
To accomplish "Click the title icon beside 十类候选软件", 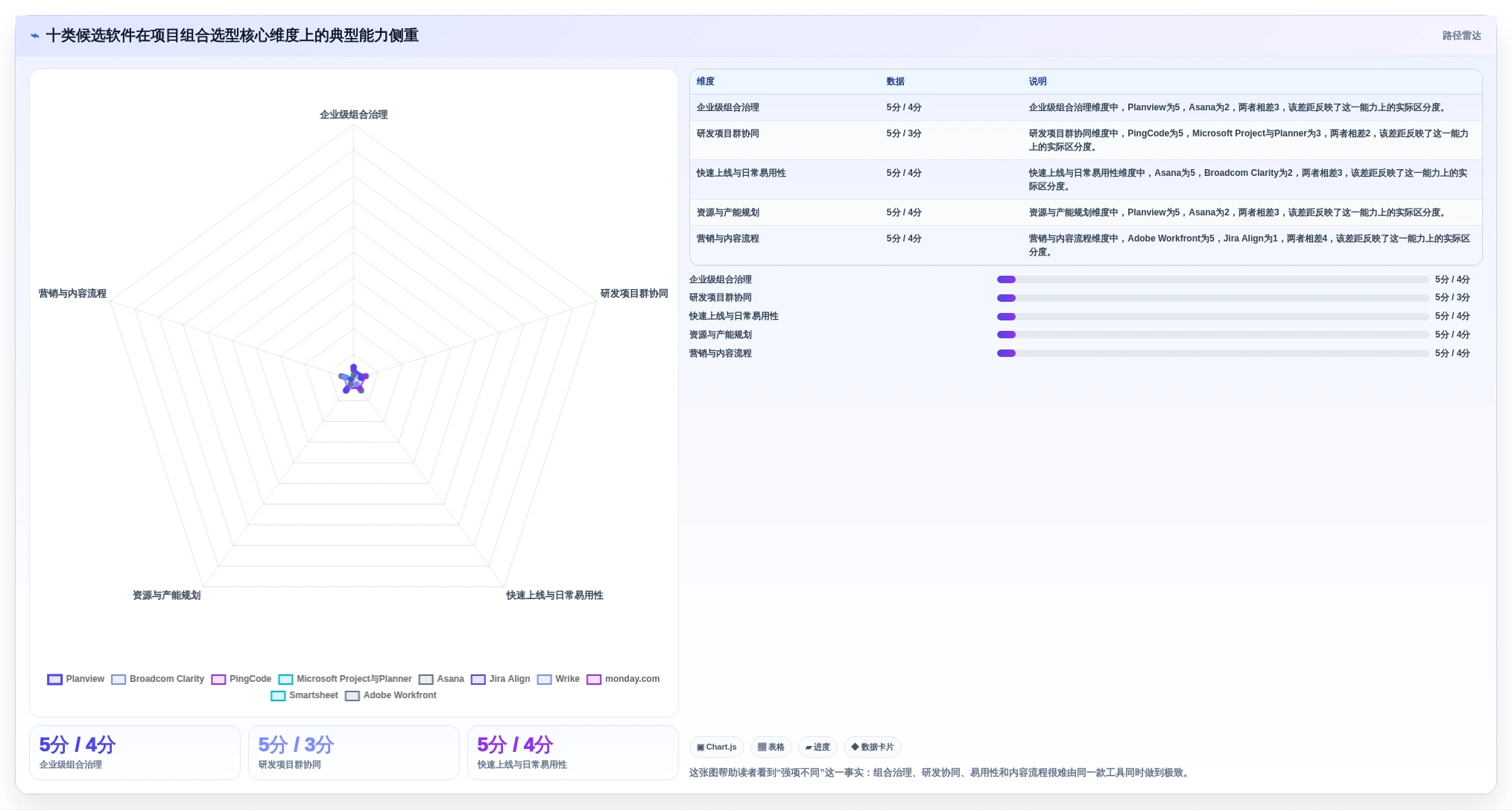I will (35, 36).
